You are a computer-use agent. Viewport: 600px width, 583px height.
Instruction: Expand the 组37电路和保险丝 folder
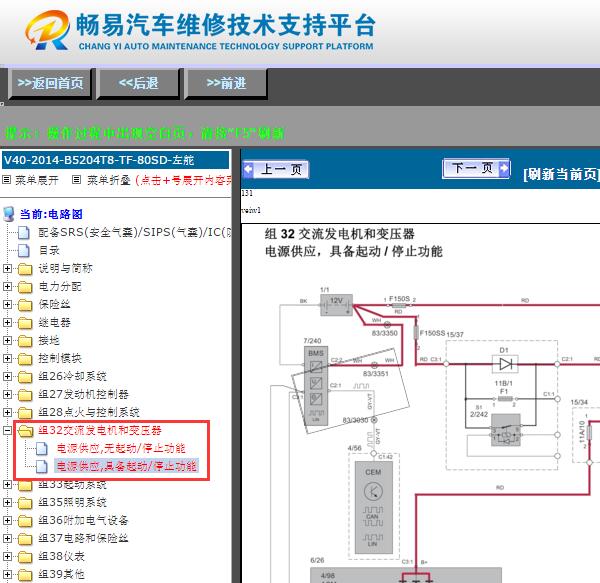7,539
